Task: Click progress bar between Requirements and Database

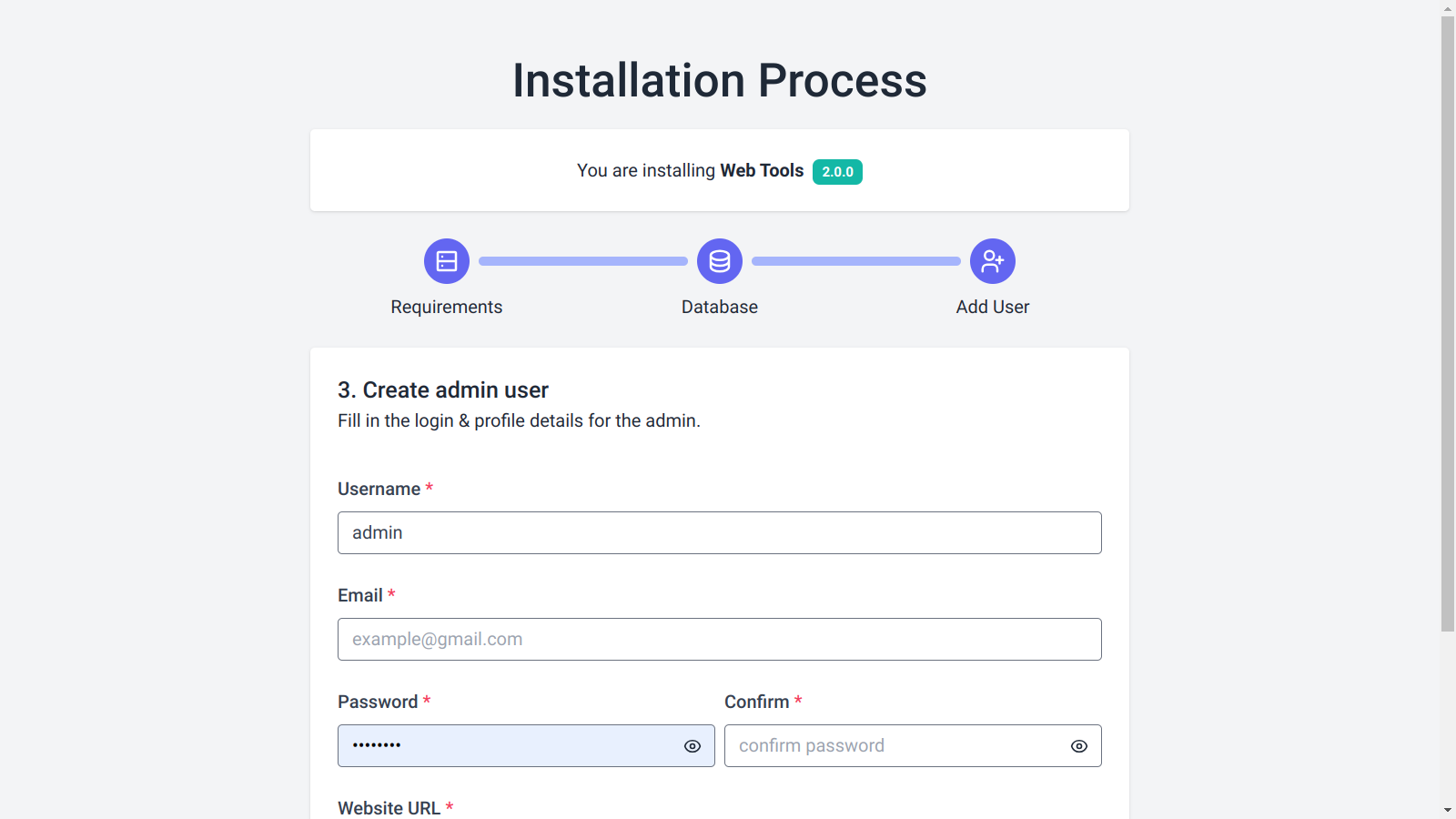Action: pos(582,261)
